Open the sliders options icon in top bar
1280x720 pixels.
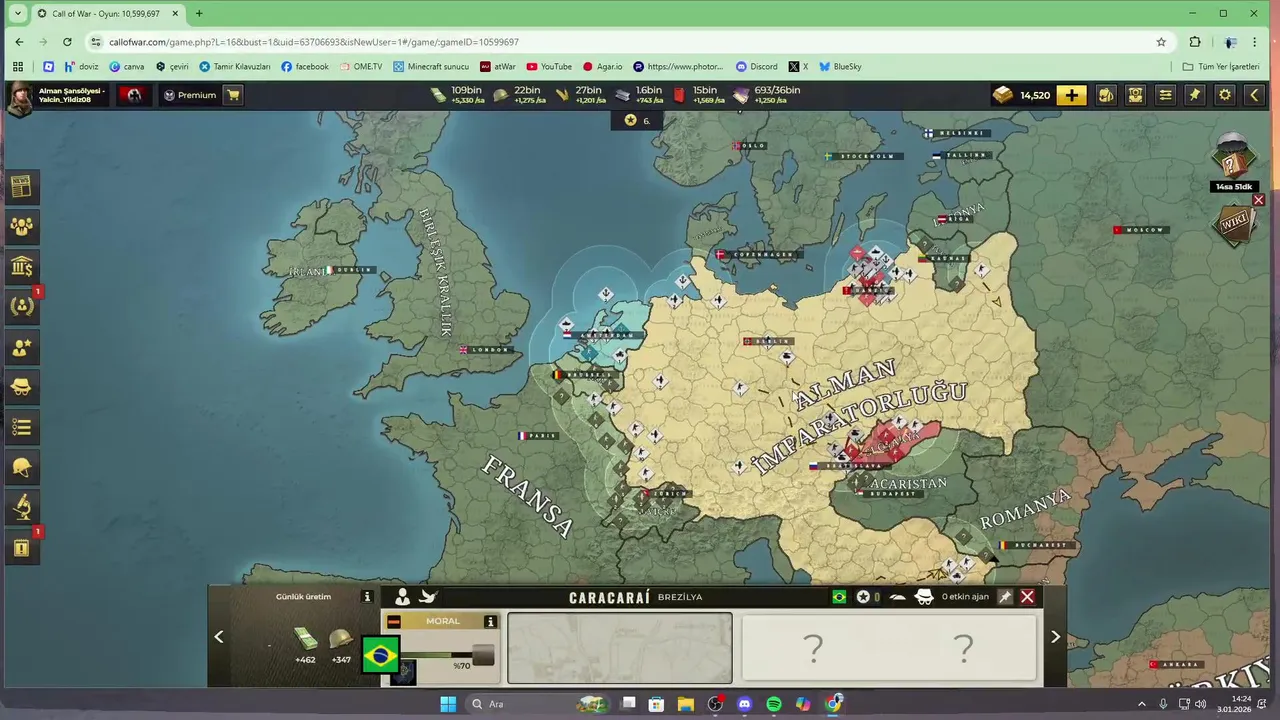(1166, 95)
